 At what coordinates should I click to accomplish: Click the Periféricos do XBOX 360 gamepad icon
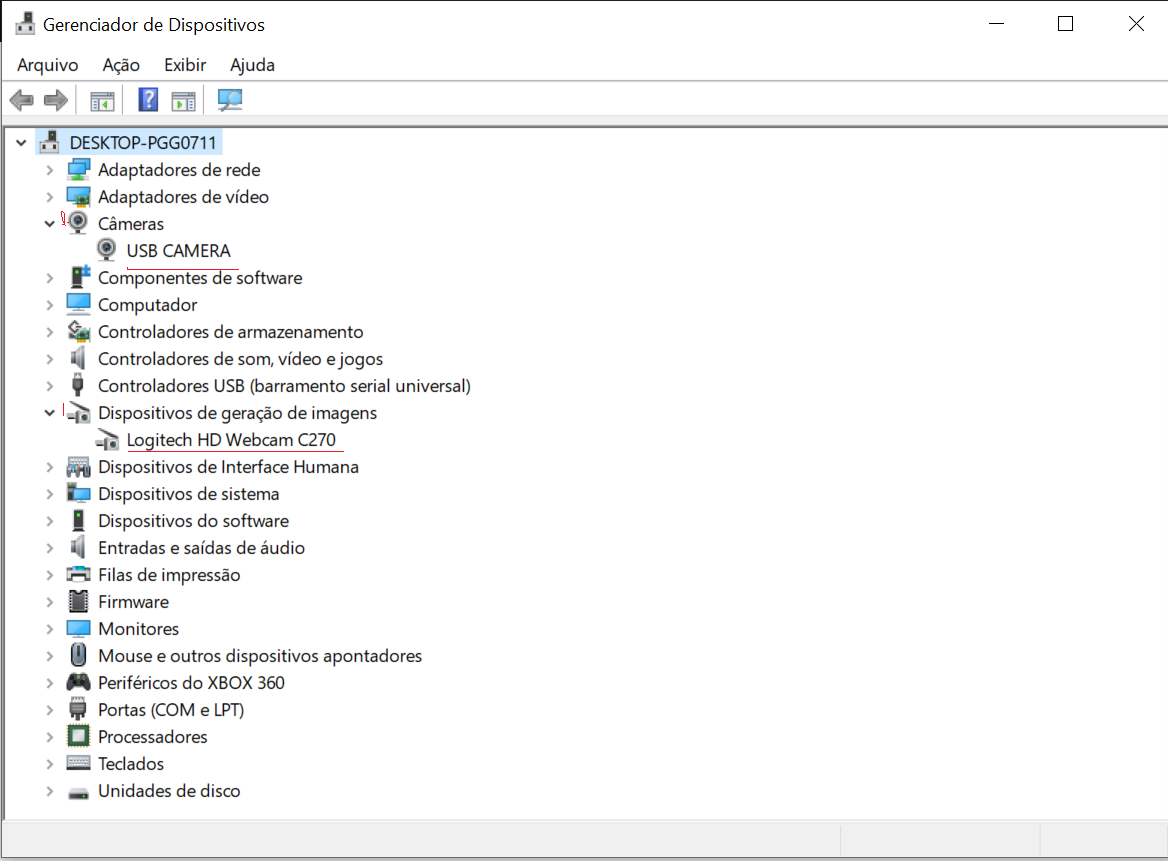point(78,682)
